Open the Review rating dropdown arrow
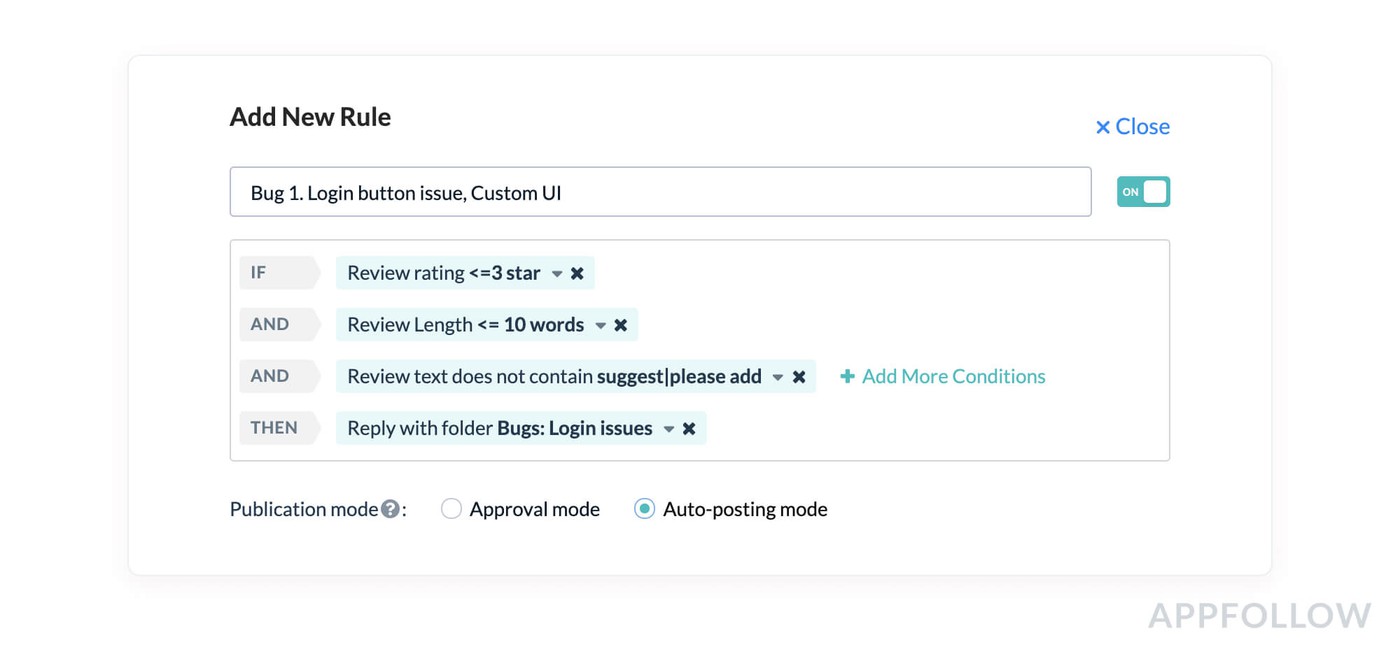 557,274
